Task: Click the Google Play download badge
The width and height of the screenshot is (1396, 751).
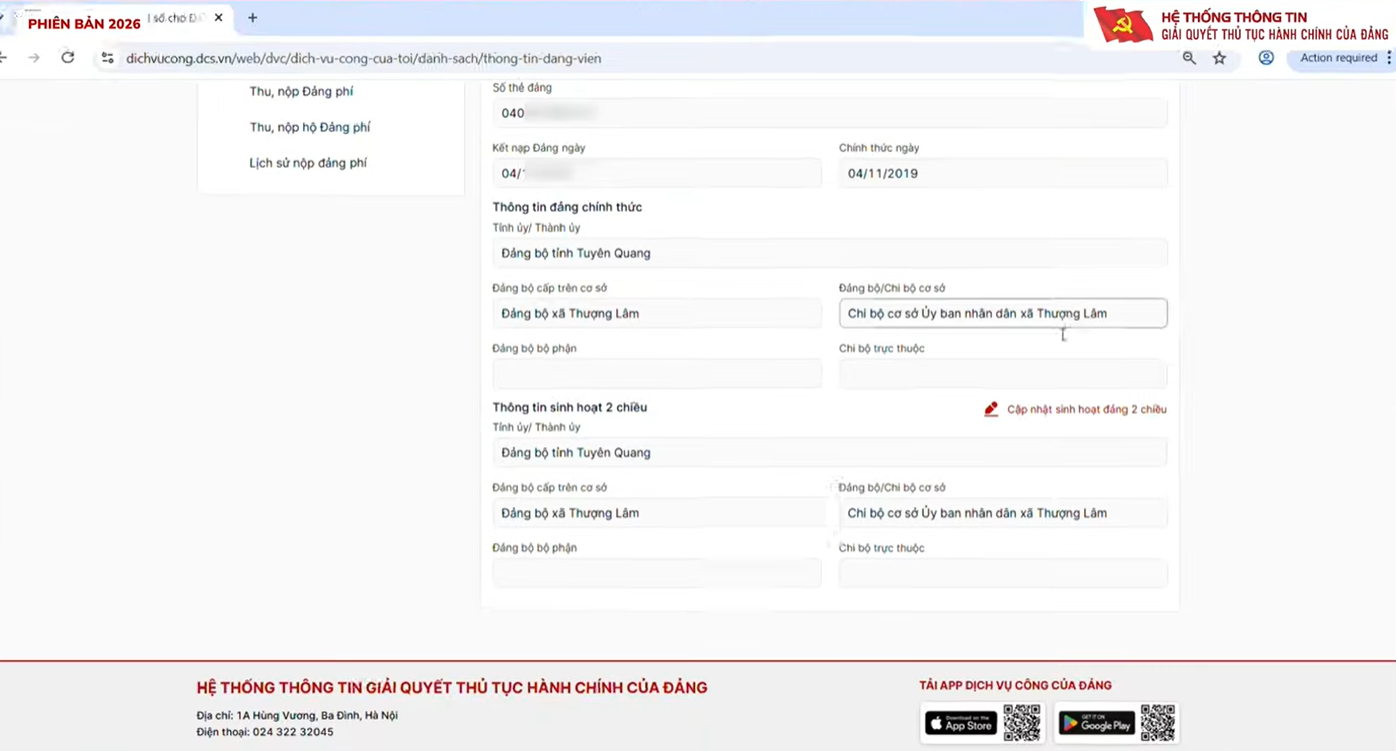Action: click(x=1096, y=723)
